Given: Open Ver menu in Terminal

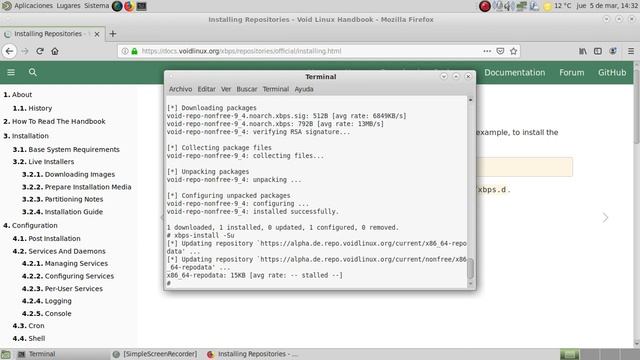Looking at the screenshot, I should (x=226, y=89).
